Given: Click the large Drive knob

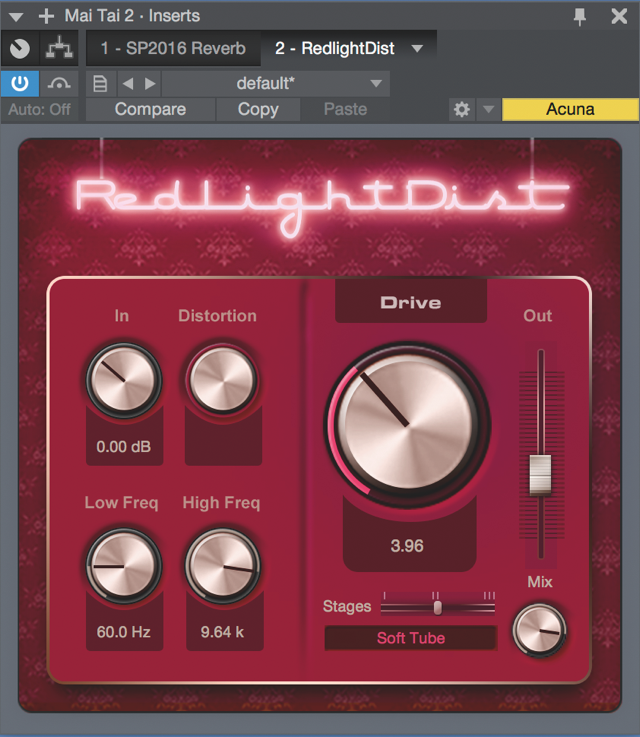Looking at the screenshot, I should pos(407,424).
